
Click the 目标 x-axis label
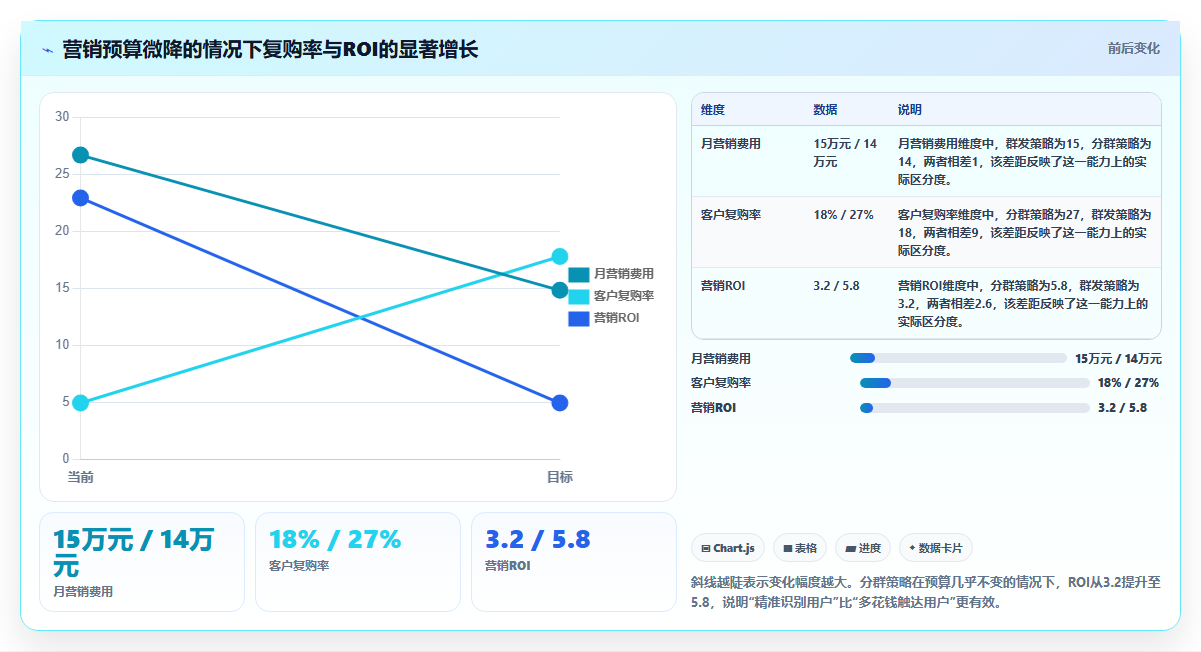560,477
